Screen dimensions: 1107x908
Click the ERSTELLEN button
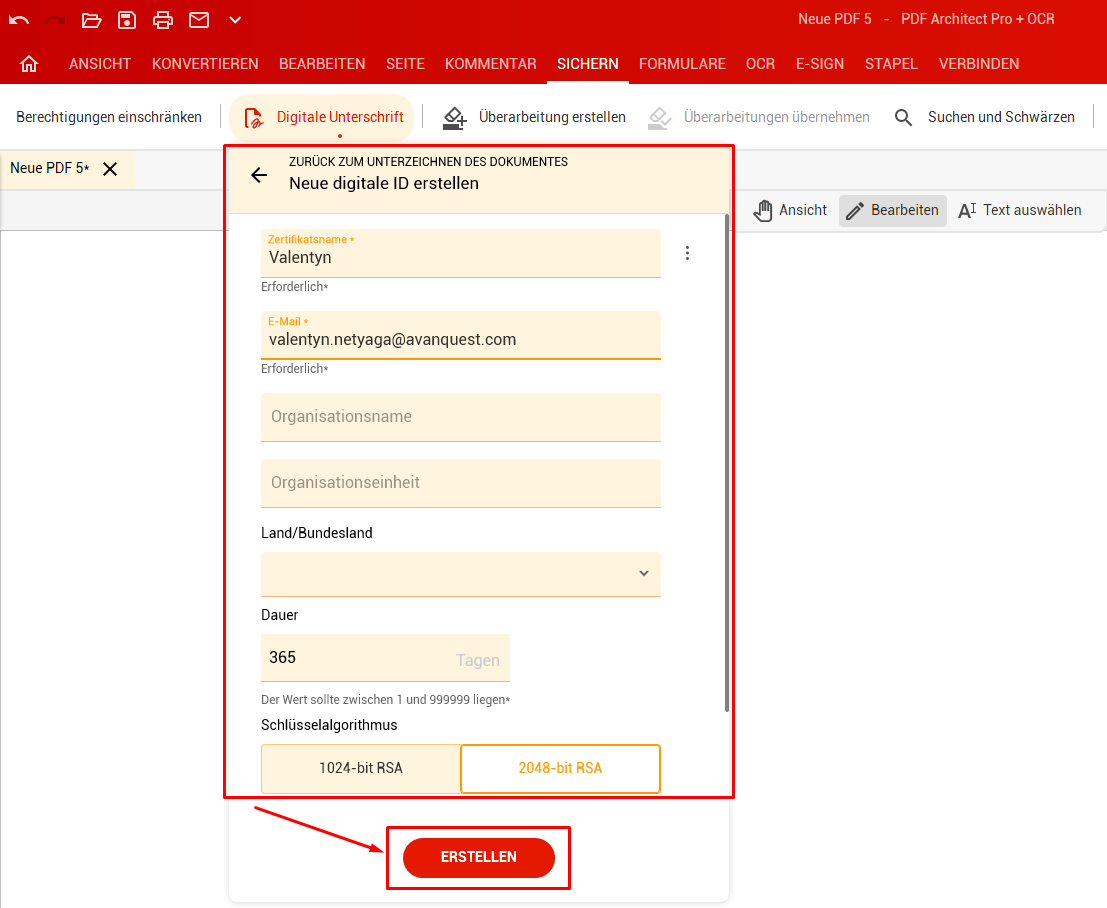click(479, 857)
